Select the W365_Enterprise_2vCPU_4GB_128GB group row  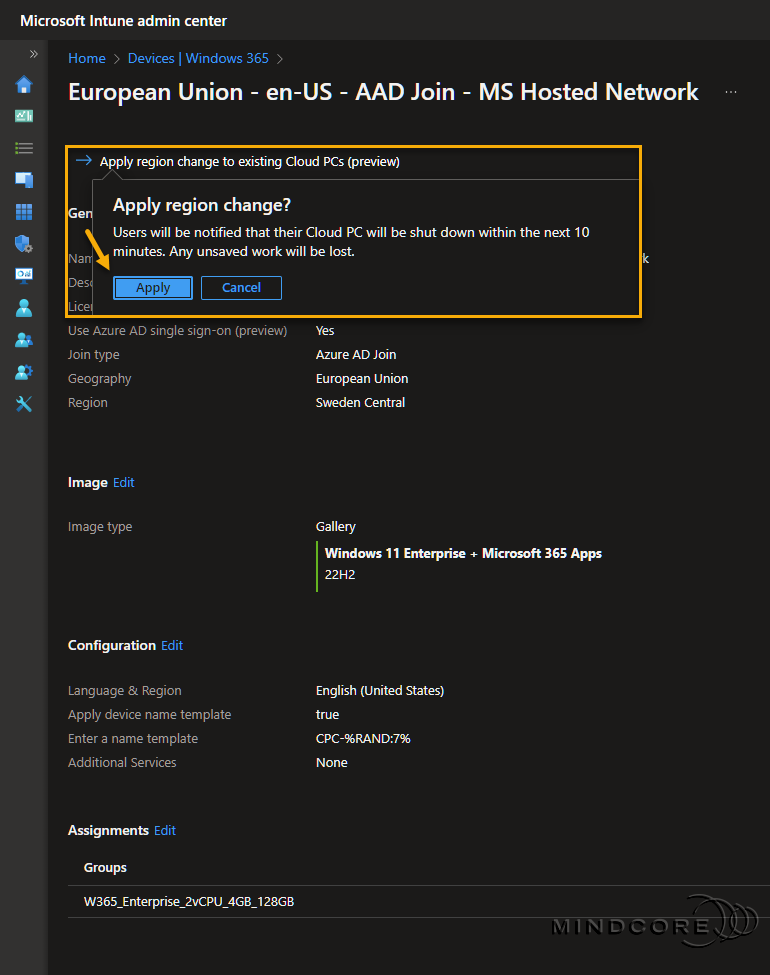coord(419,902)
